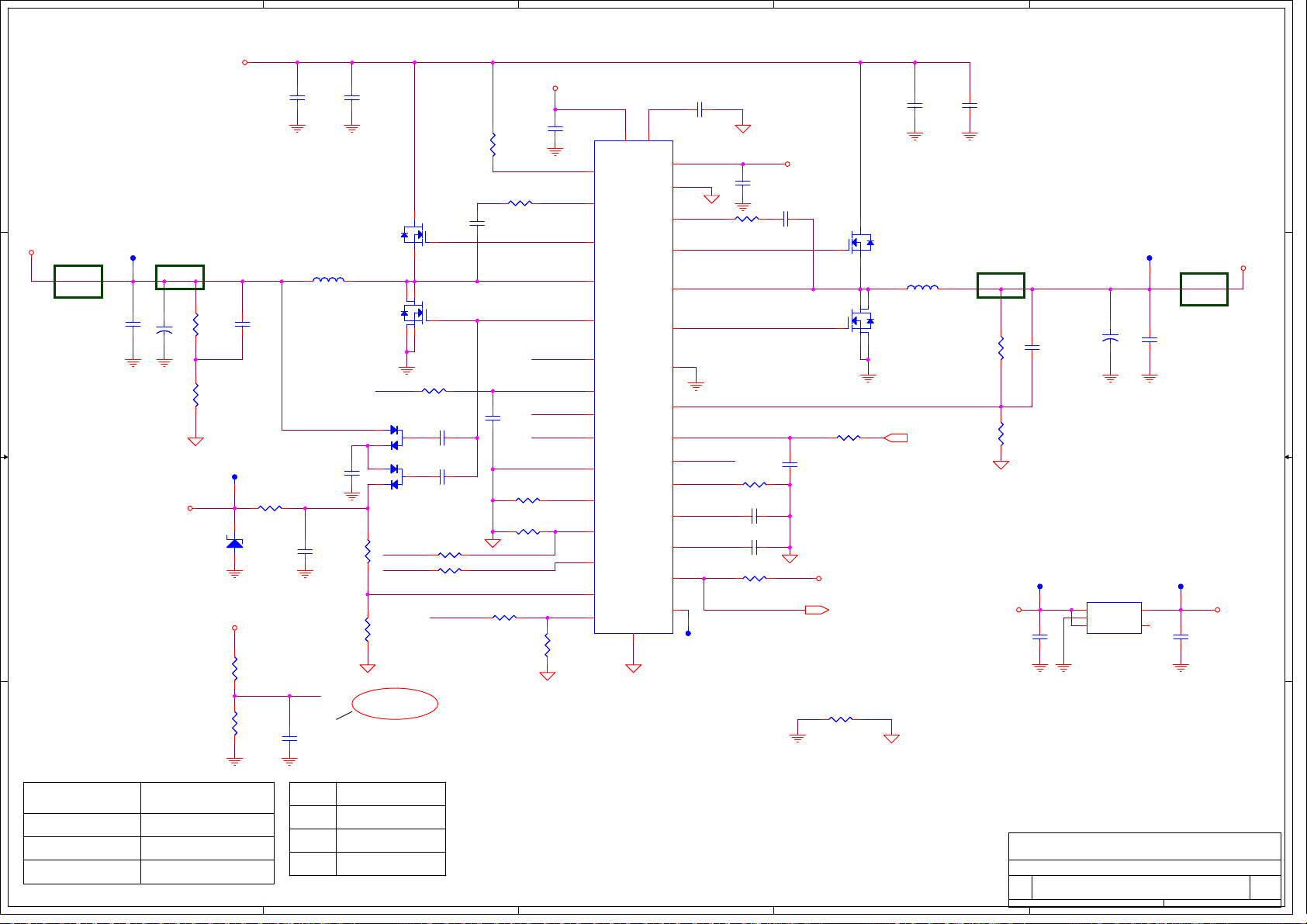The image size is (1307, 924).
Task: Select the right-pointing red off-page port symbol
Action: pyautogui.click(x=817, y=610)
